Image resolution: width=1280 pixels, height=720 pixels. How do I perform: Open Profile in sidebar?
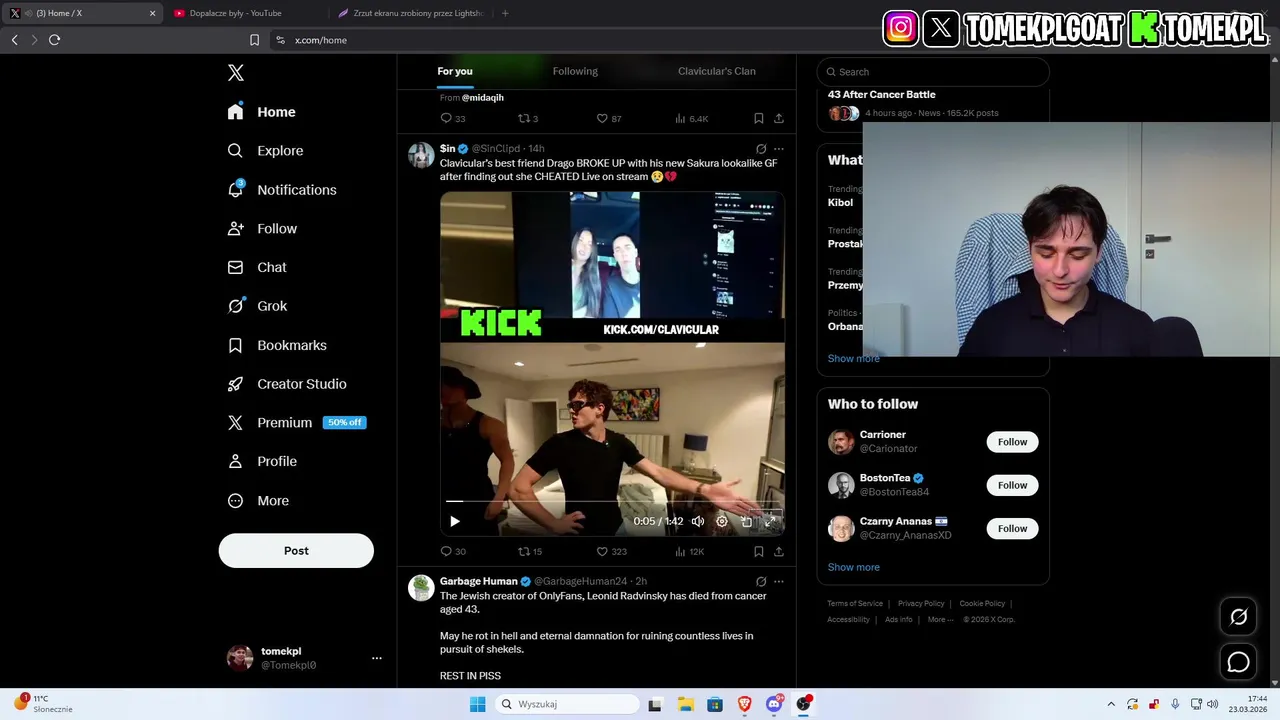(263, 462)
